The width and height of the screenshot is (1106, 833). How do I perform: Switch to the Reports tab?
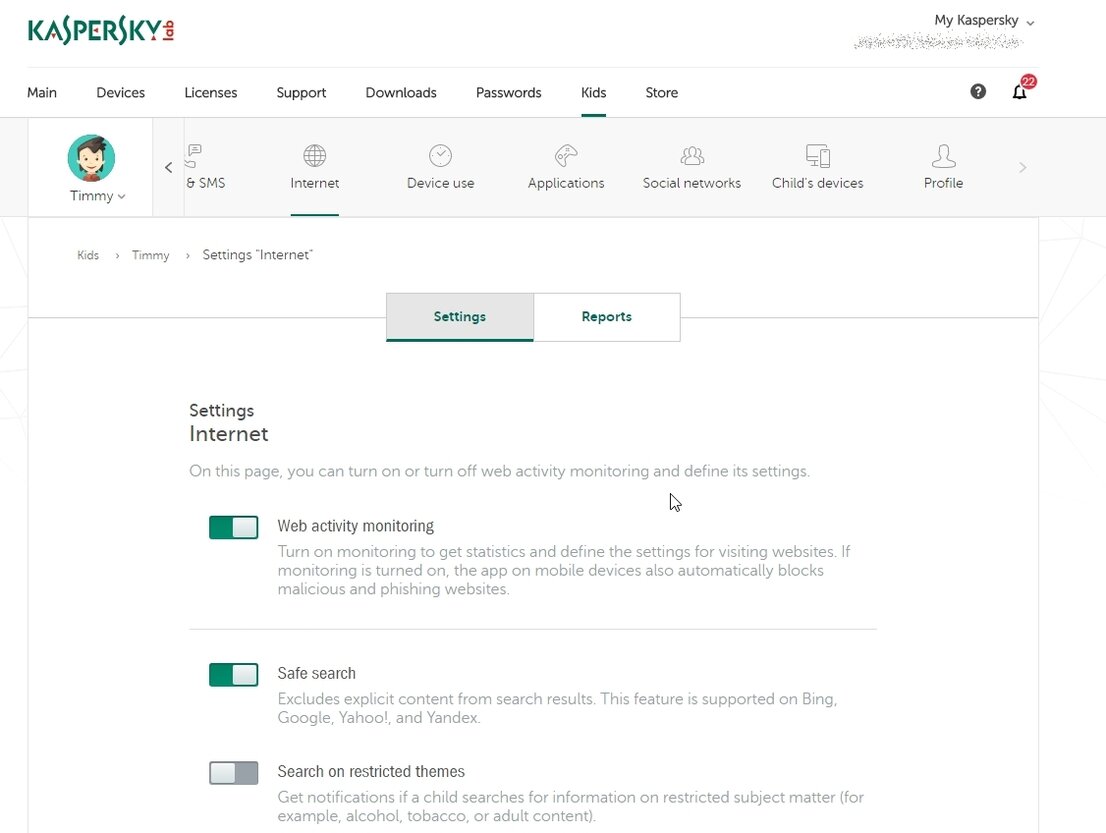606,316
